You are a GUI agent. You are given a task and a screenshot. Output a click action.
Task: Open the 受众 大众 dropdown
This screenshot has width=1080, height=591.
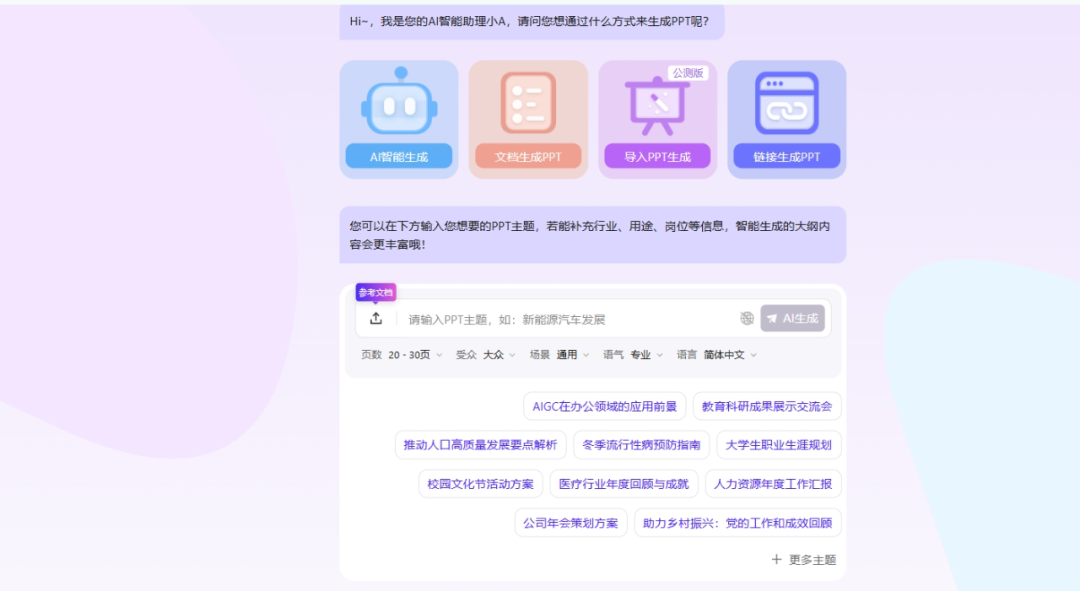coord(486,355)
